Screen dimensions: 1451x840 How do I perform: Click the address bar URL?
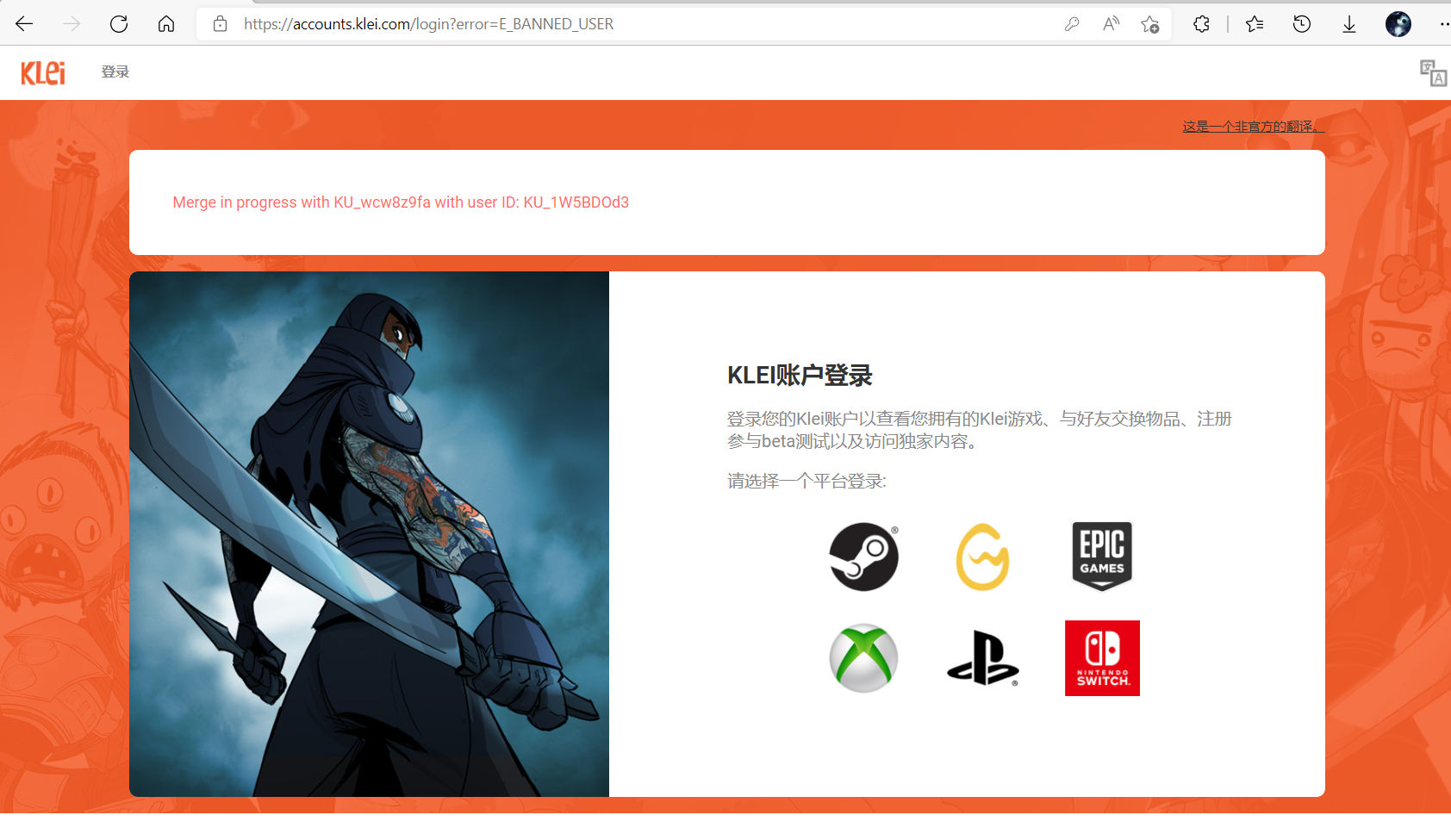[428, 24]
